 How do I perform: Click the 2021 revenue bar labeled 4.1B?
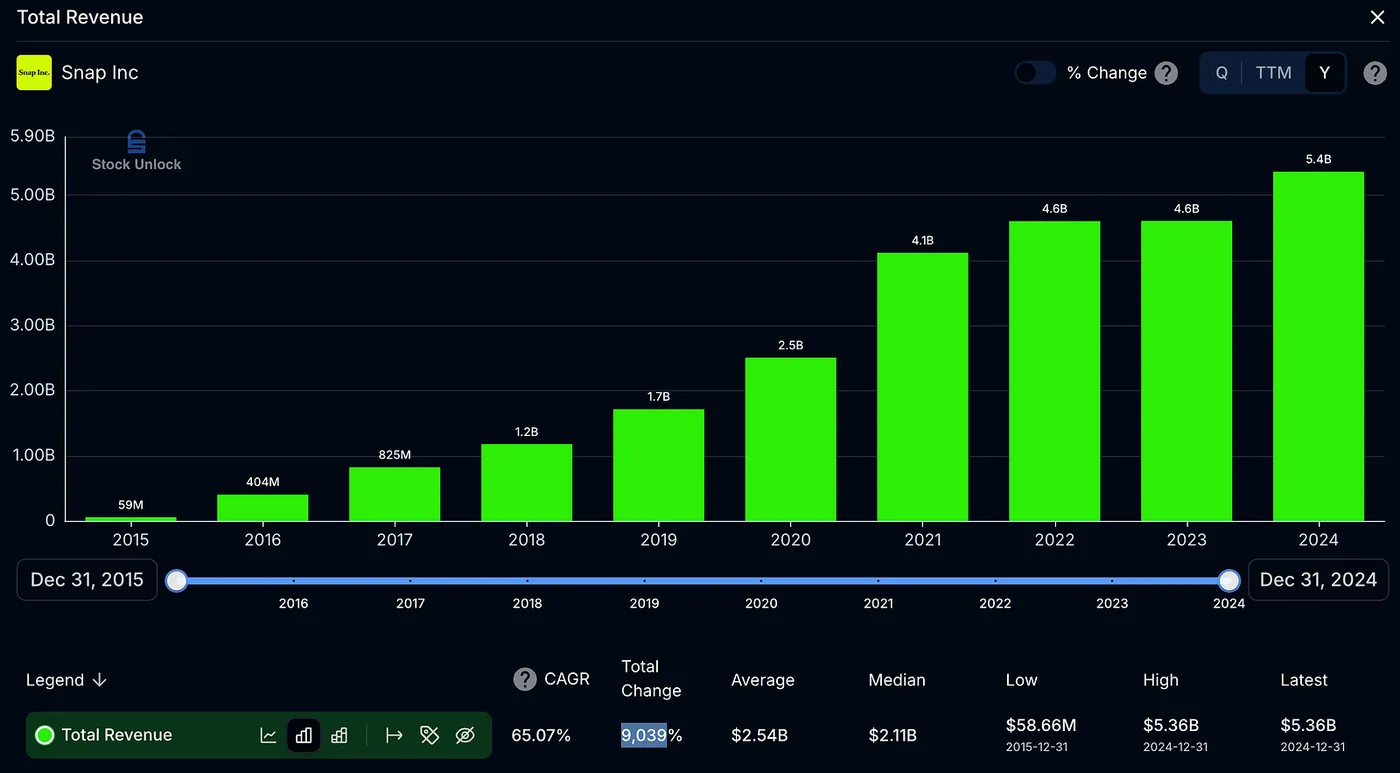pyautogui.click(x=922, y=387)
